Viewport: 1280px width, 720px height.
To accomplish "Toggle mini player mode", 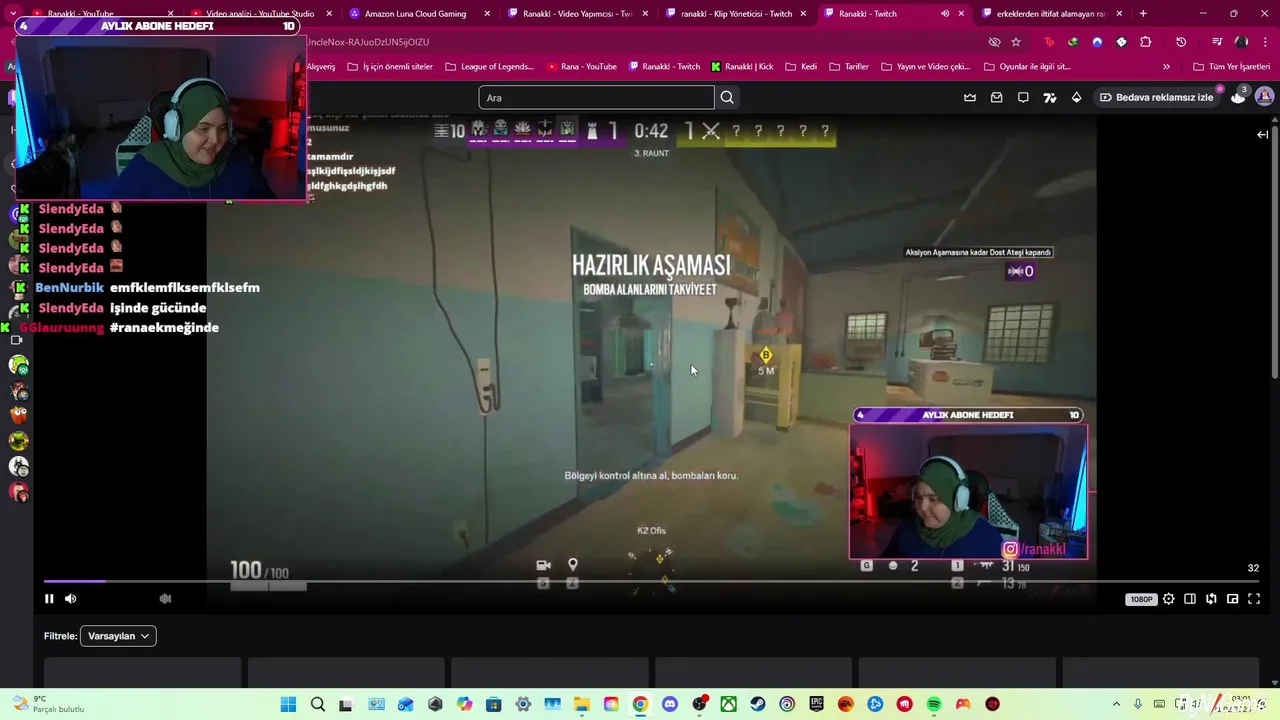I will pyautogui.click(x=1232, y=599).
